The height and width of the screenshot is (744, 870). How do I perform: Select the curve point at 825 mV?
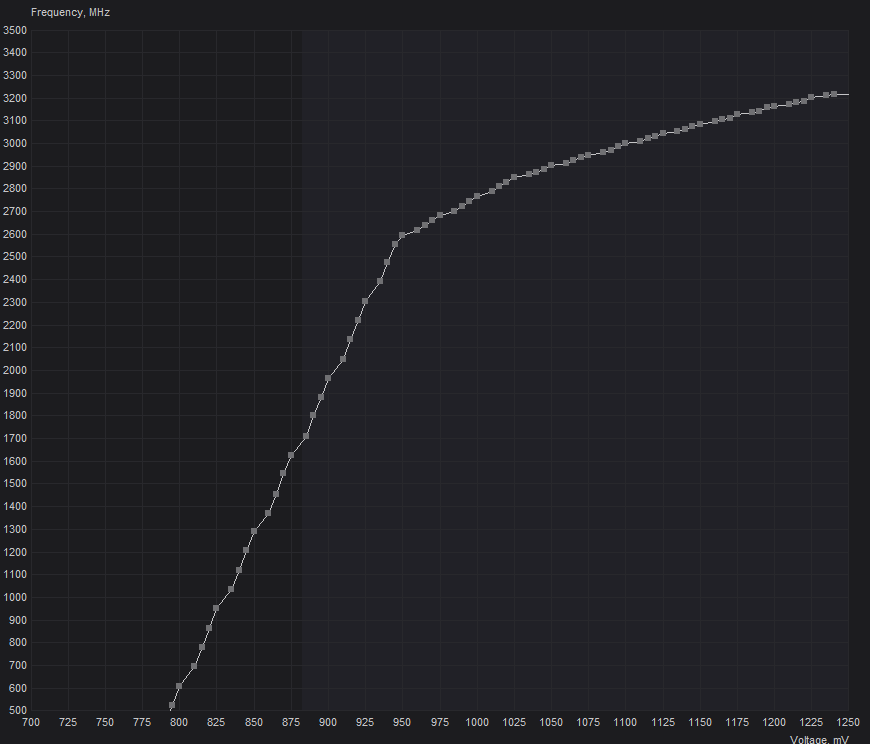click(216, 608)
